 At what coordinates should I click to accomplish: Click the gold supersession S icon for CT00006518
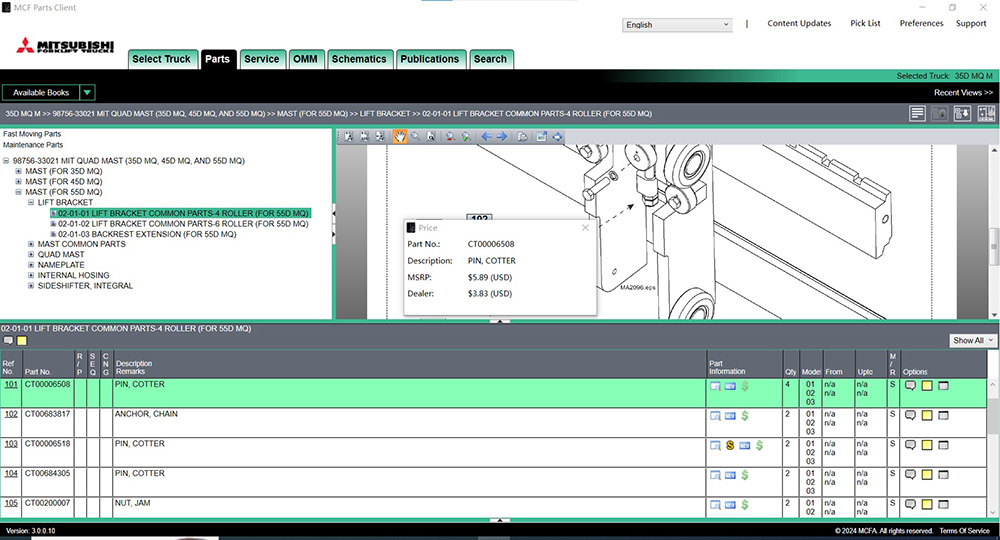[730, 446]
